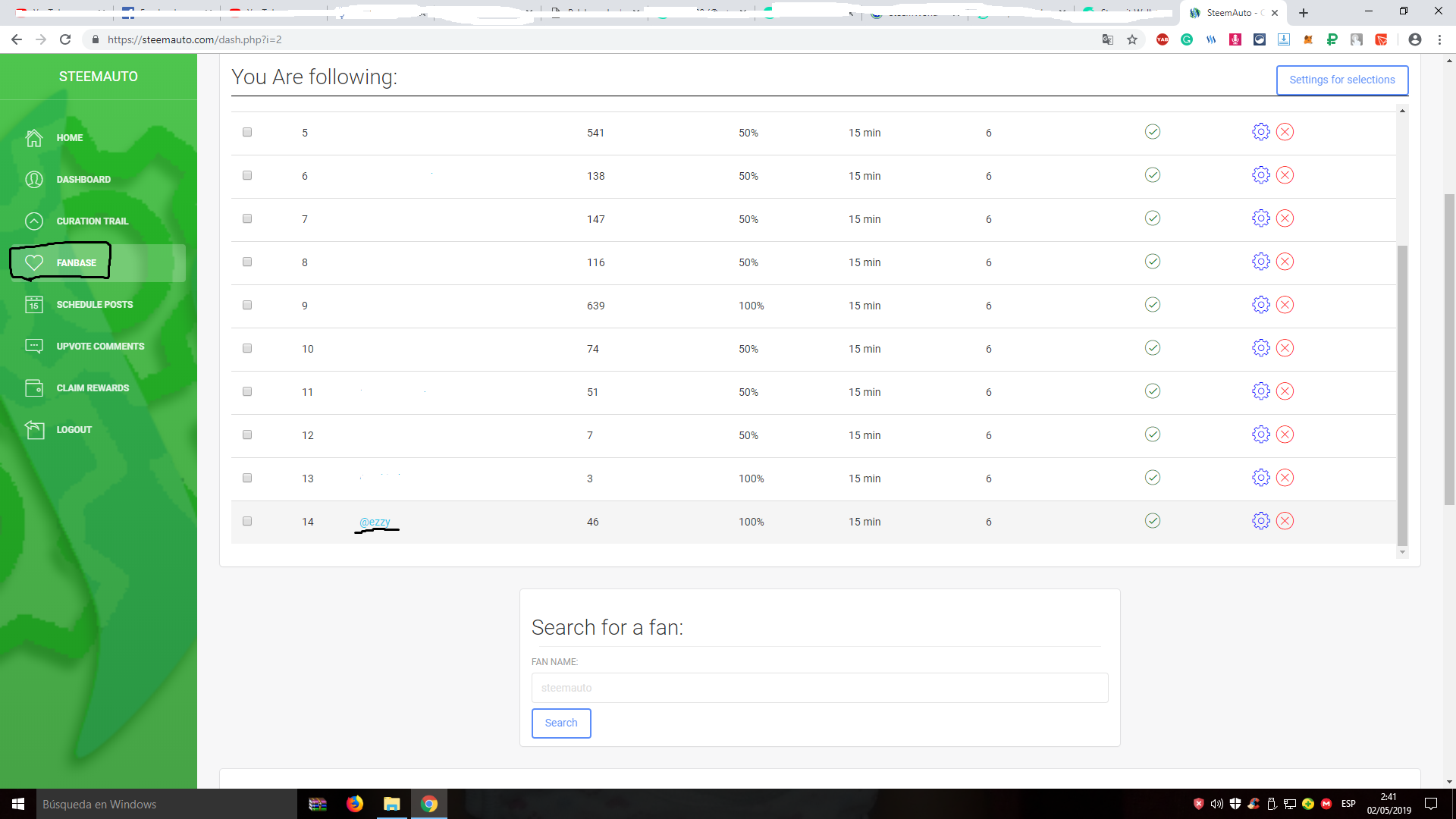Open Upvote Comments menu item
Screen dimensions: 1456x819
click(x=100, y=346)
